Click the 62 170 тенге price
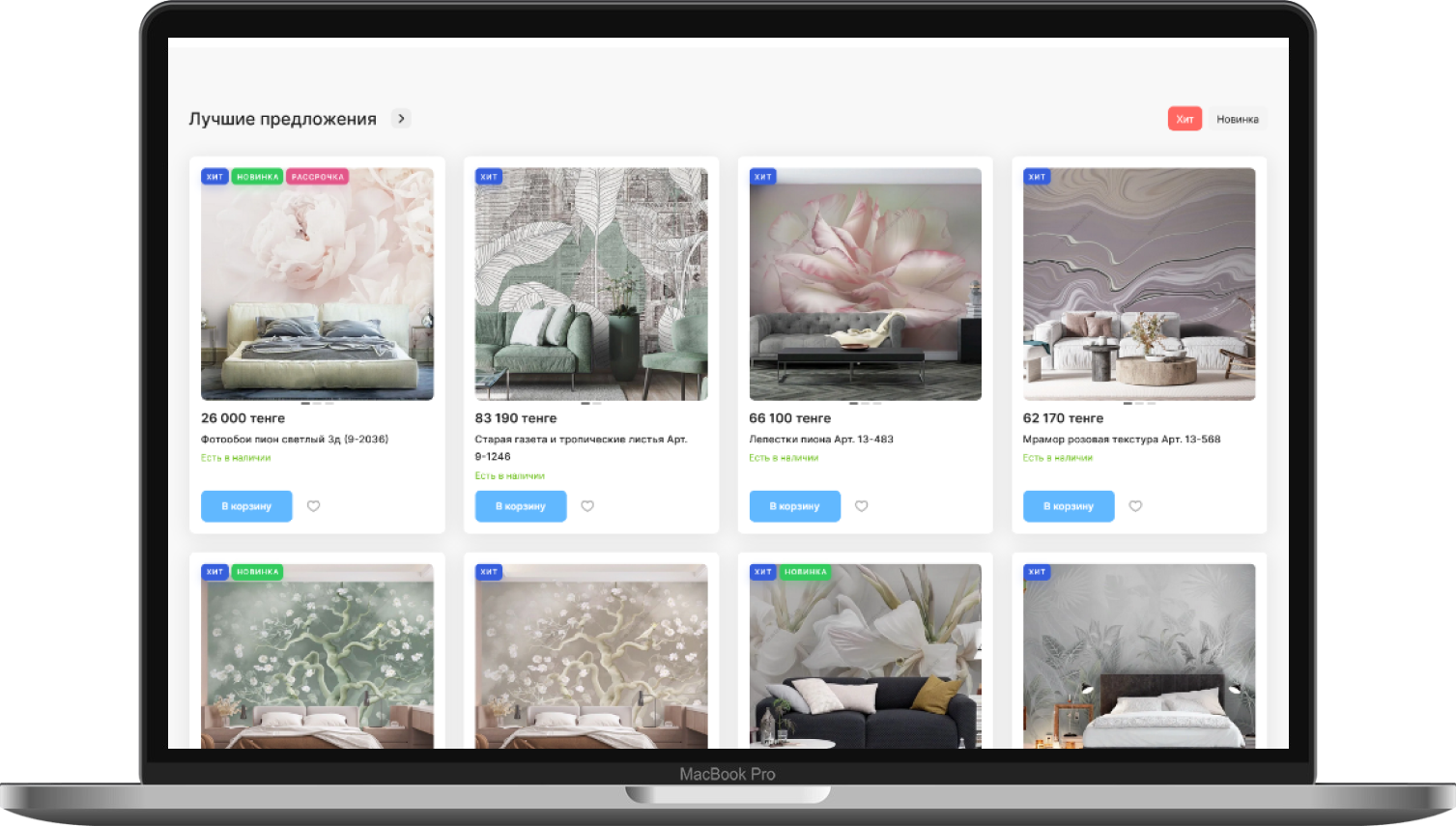 click(x=1063, y=418)
